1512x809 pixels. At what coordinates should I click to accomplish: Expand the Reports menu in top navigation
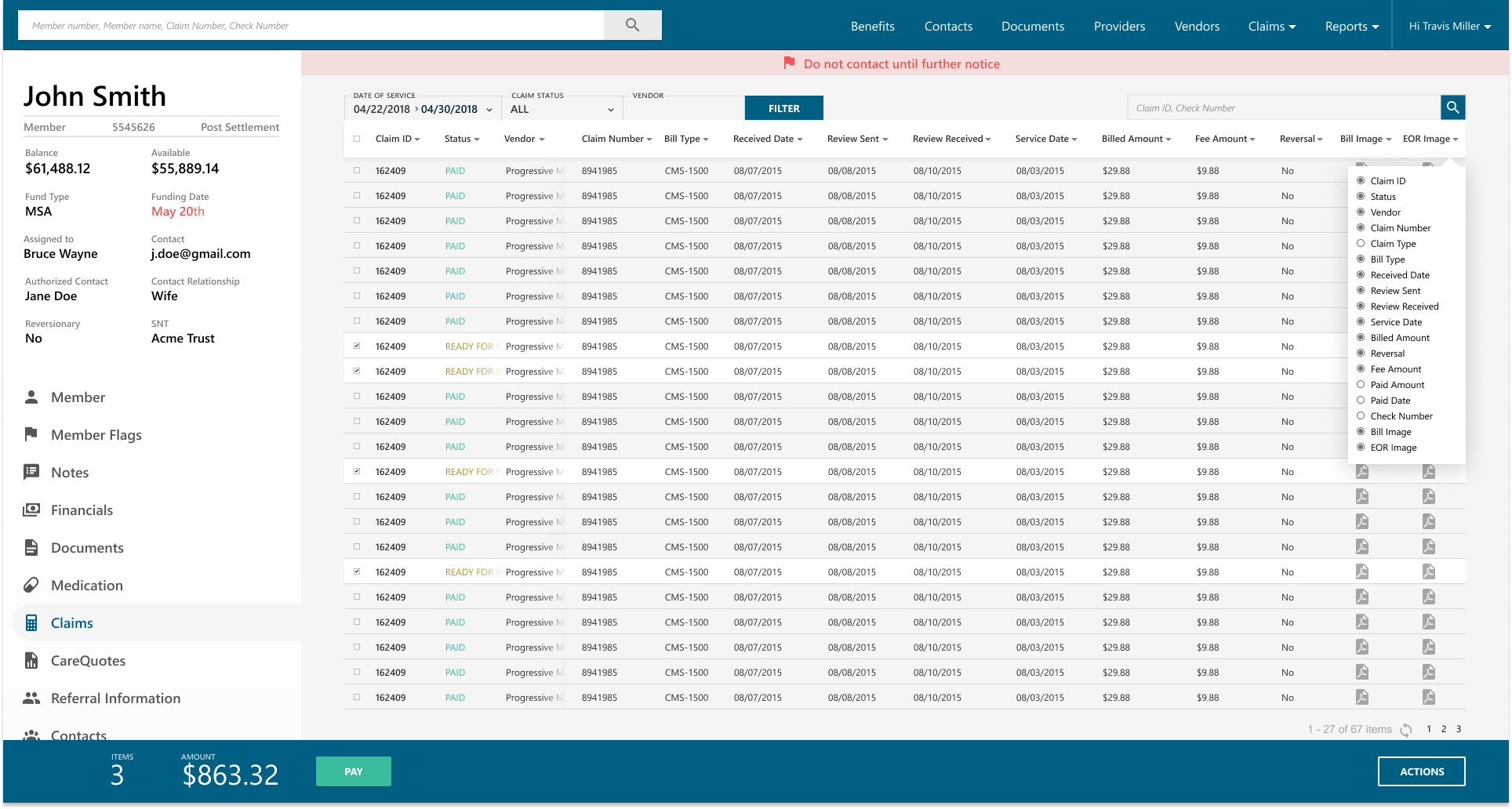coord(1352,26)
